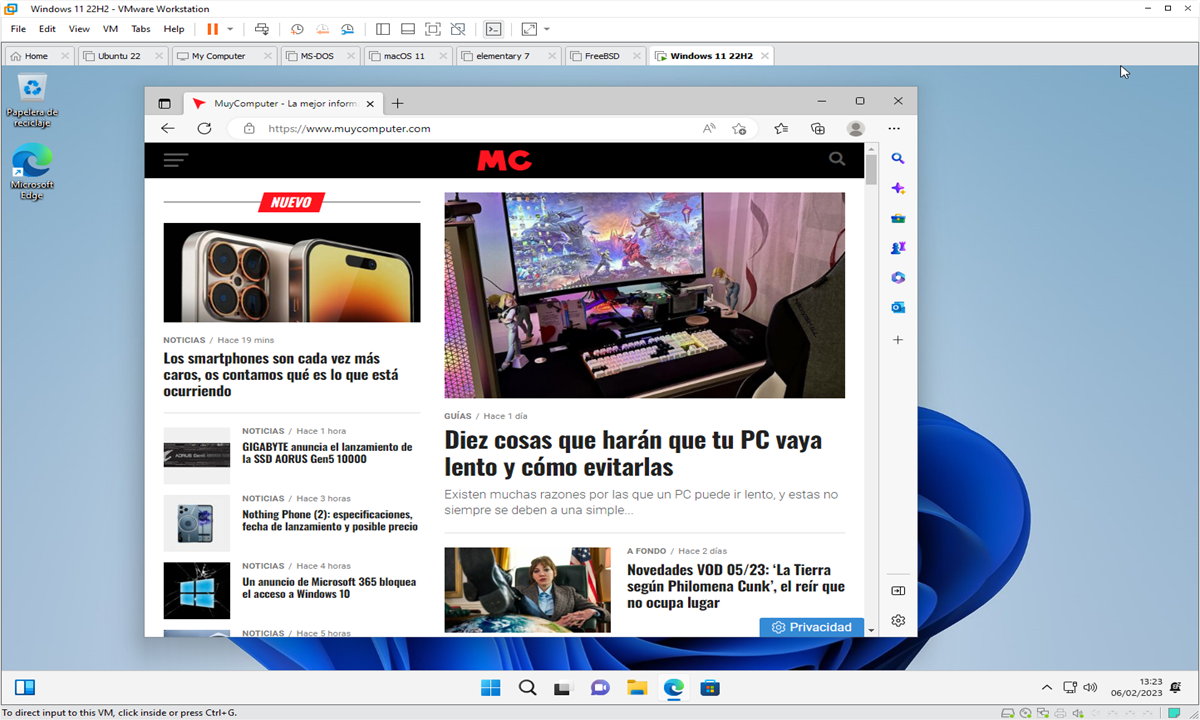Open the 'Diez cosas que harán' article headline
This screenshot has height=720, width=1200.
pyautogui.click(x=633, y=453)
